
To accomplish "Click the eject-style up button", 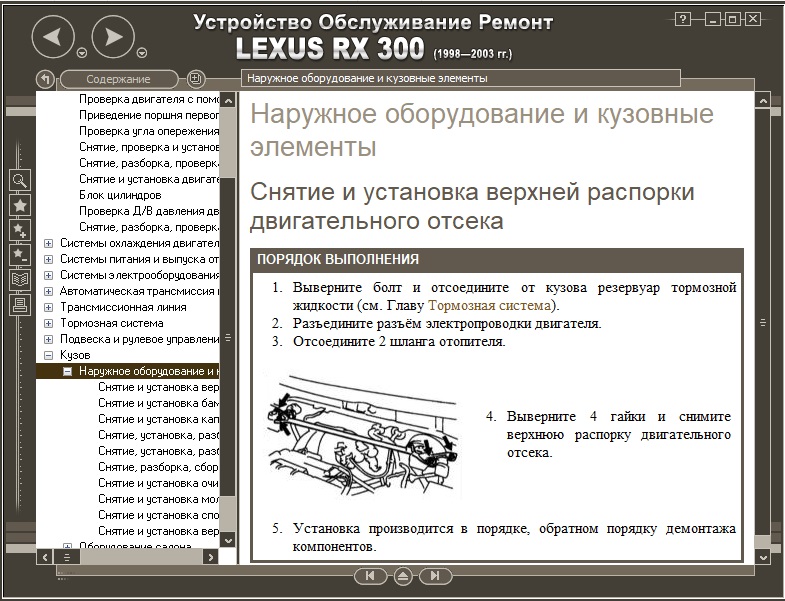I will (x=403, y=577).
